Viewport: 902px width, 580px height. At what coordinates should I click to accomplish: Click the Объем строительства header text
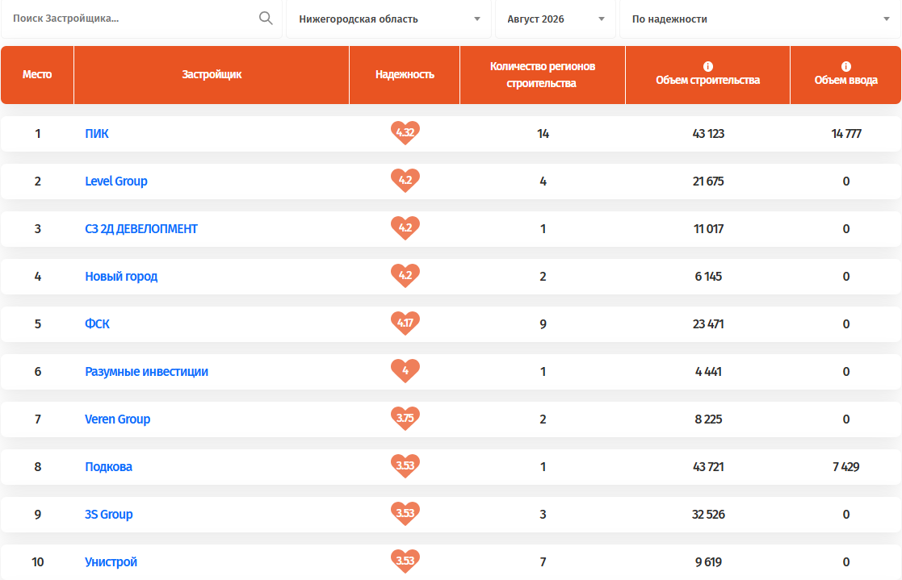708,81
